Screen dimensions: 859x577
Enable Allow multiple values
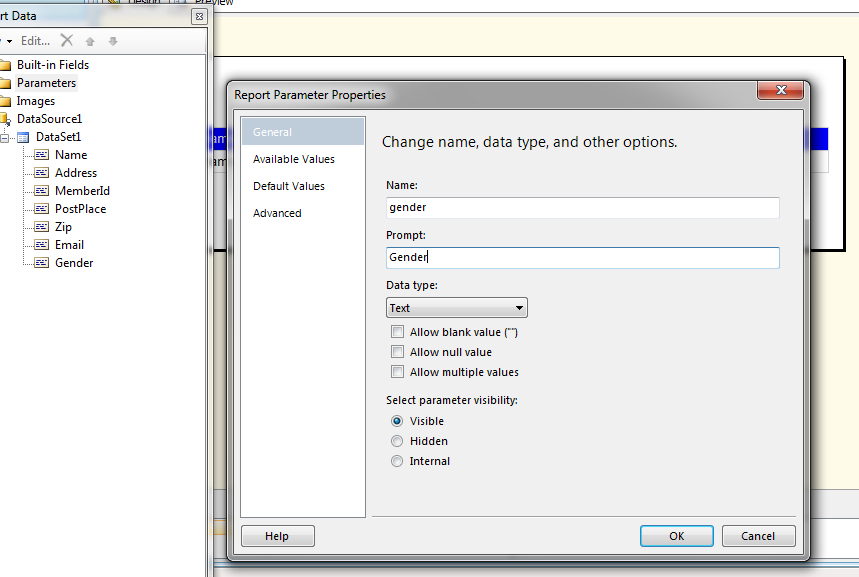pyautogui.click(x=397, y=371)
